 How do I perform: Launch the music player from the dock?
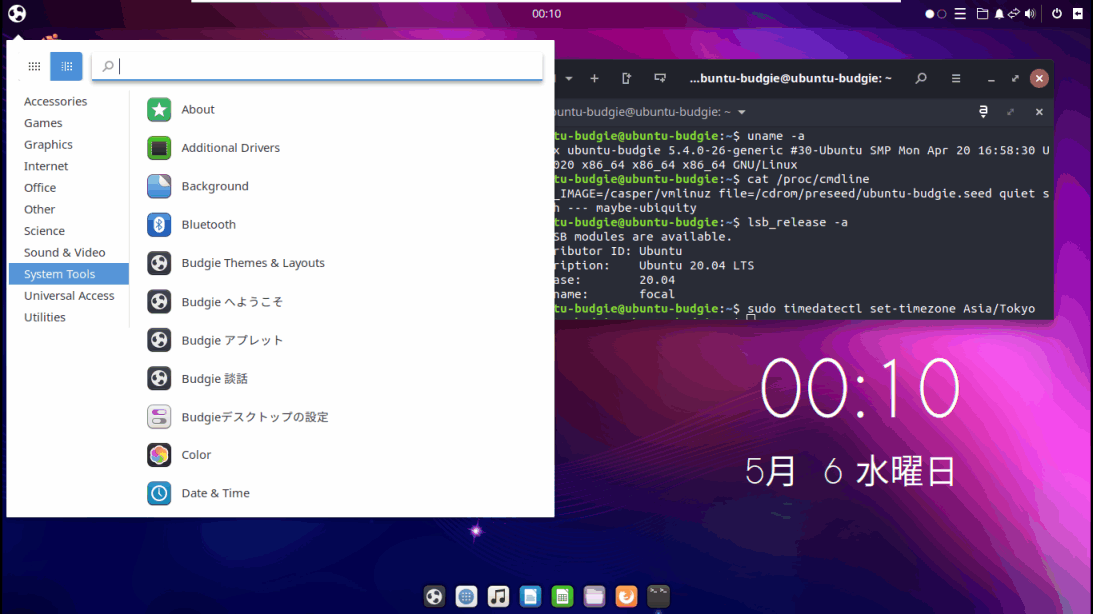[498, 597]
